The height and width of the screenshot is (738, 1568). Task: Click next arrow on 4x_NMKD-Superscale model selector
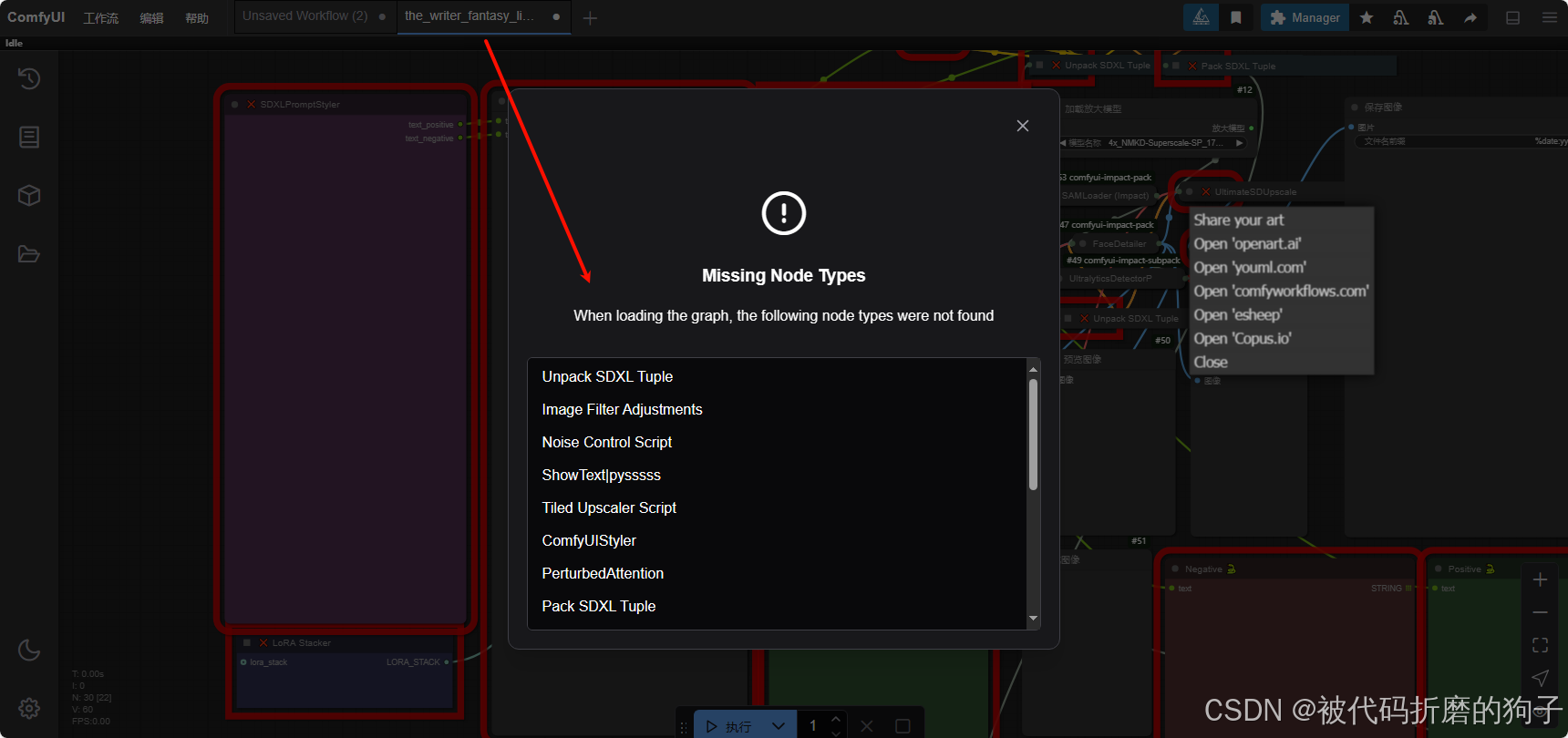click(x=1239, y=143)
